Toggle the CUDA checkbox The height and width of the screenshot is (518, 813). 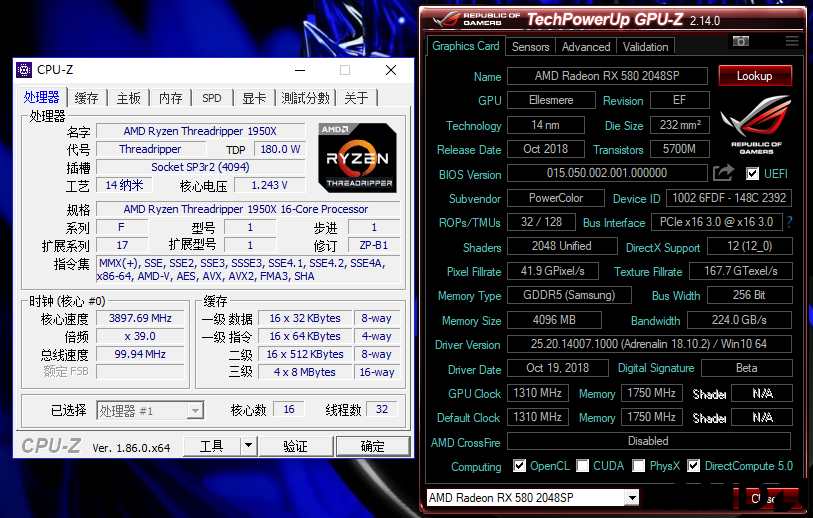click(x=583, y=466)
